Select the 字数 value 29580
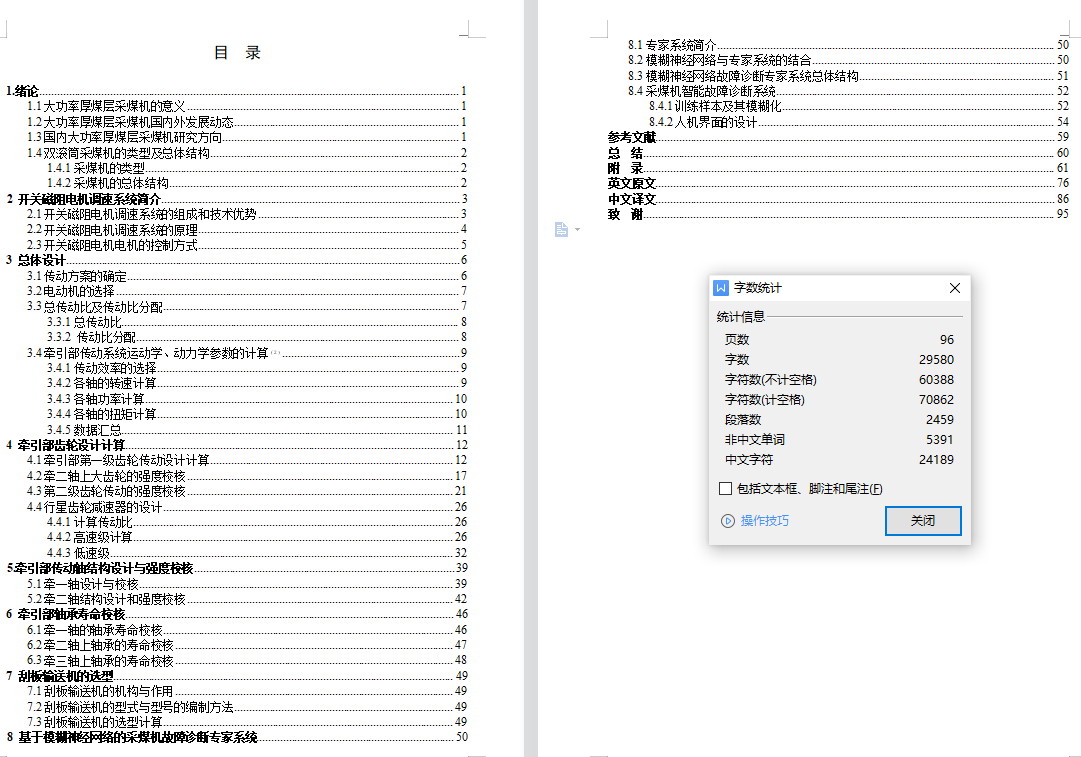The width and height of the screenshot is (1081, 757). click(936, 360)
